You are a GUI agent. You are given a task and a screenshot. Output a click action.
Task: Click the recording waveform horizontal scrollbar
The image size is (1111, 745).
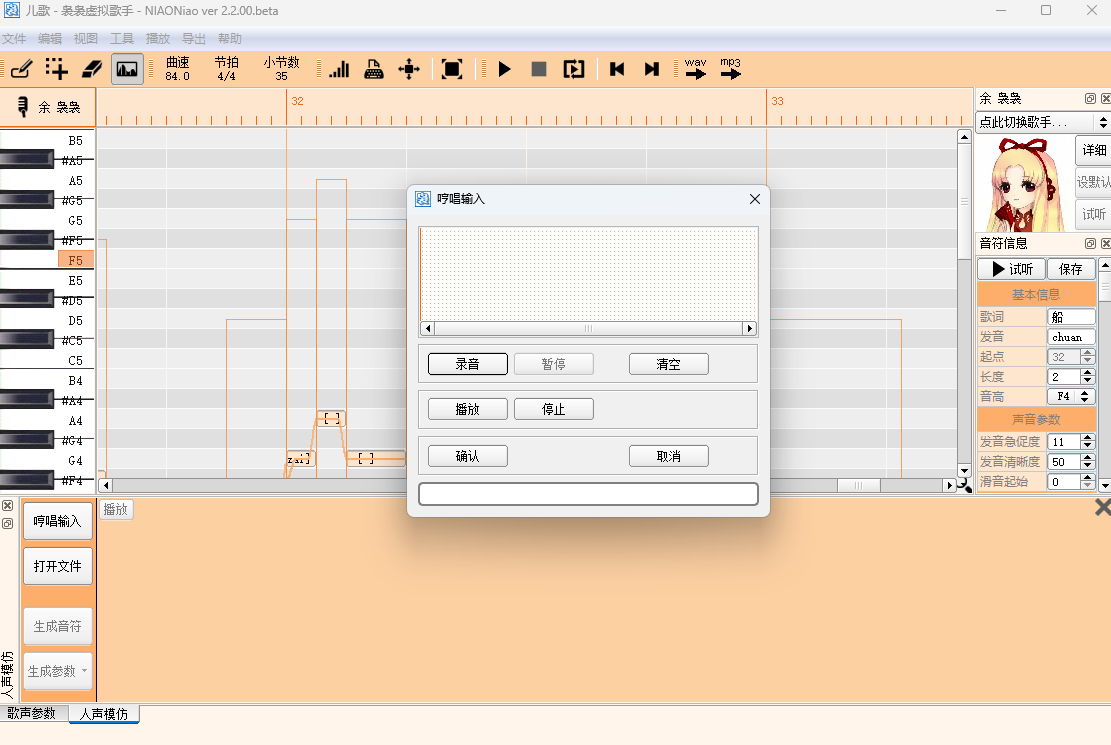pyautogui.click(x=588, y=328)
